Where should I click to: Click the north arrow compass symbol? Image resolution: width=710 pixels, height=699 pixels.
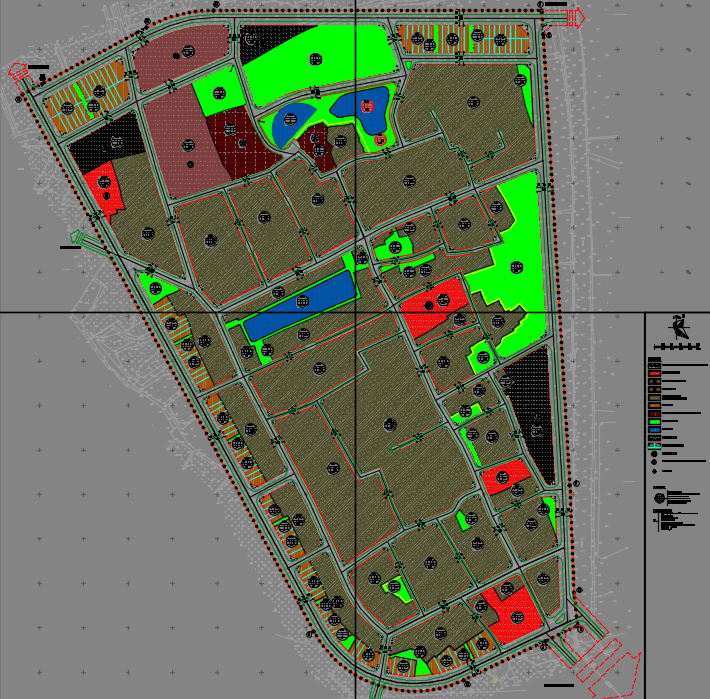[680, 327]
